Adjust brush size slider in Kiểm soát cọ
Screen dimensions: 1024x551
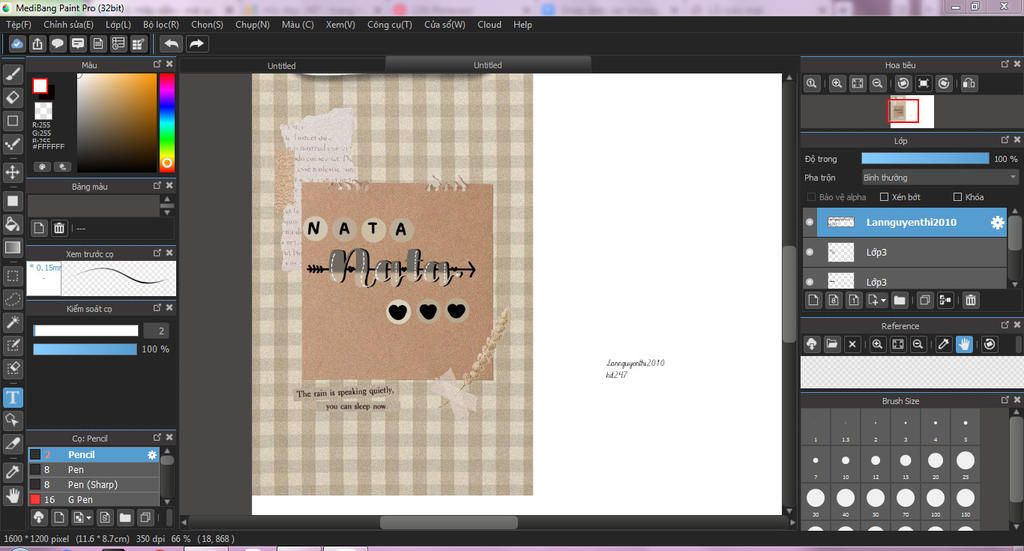(x=86, y=331)
